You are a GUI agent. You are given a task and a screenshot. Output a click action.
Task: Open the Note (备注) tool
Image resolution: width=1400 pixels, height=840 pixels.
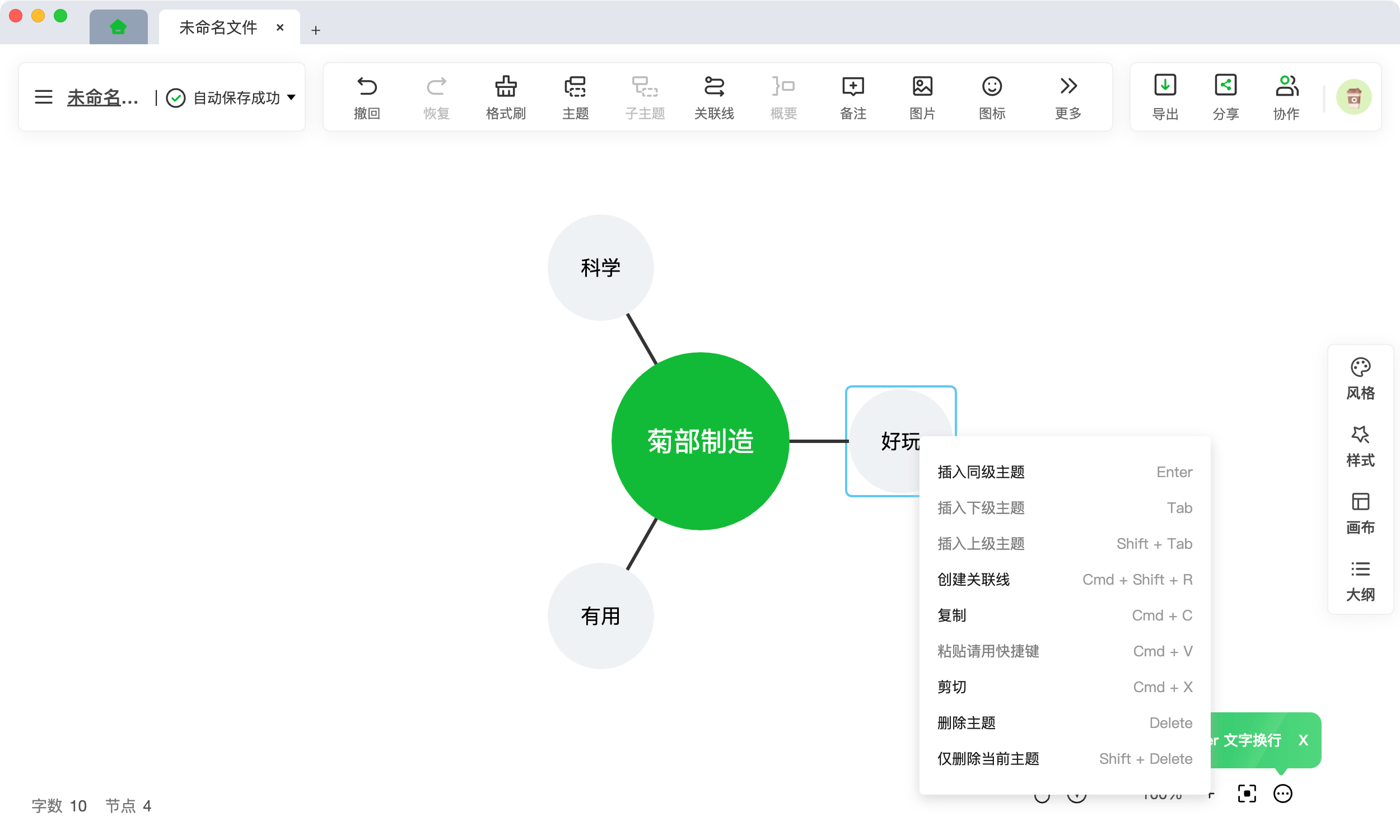click(853, 87)
